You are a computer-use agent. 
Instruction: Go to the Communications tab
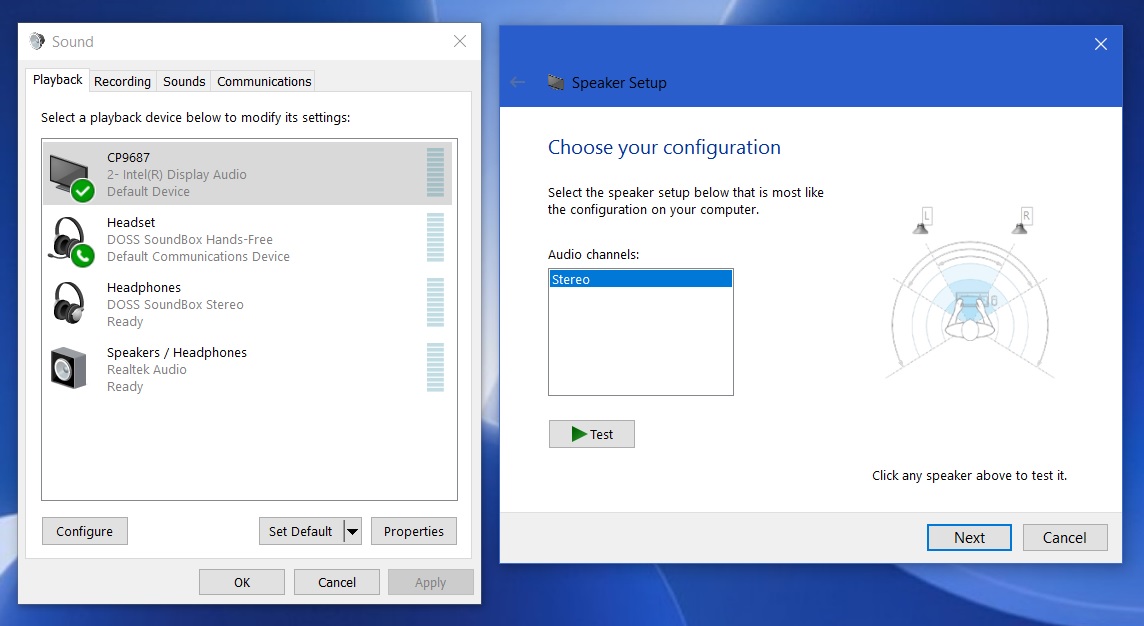click(x=264, y=82)
